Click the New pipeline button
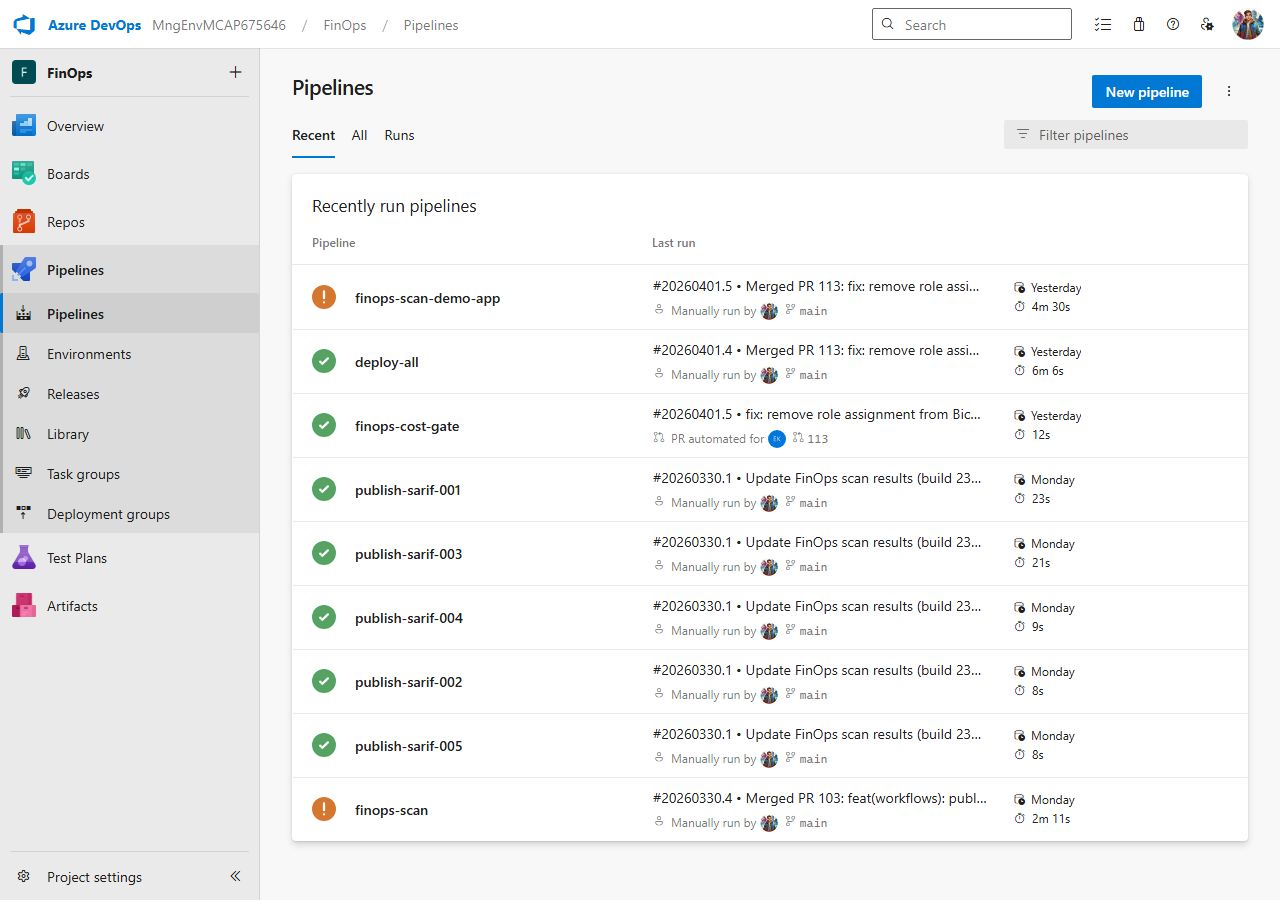 pos(1147,92)
